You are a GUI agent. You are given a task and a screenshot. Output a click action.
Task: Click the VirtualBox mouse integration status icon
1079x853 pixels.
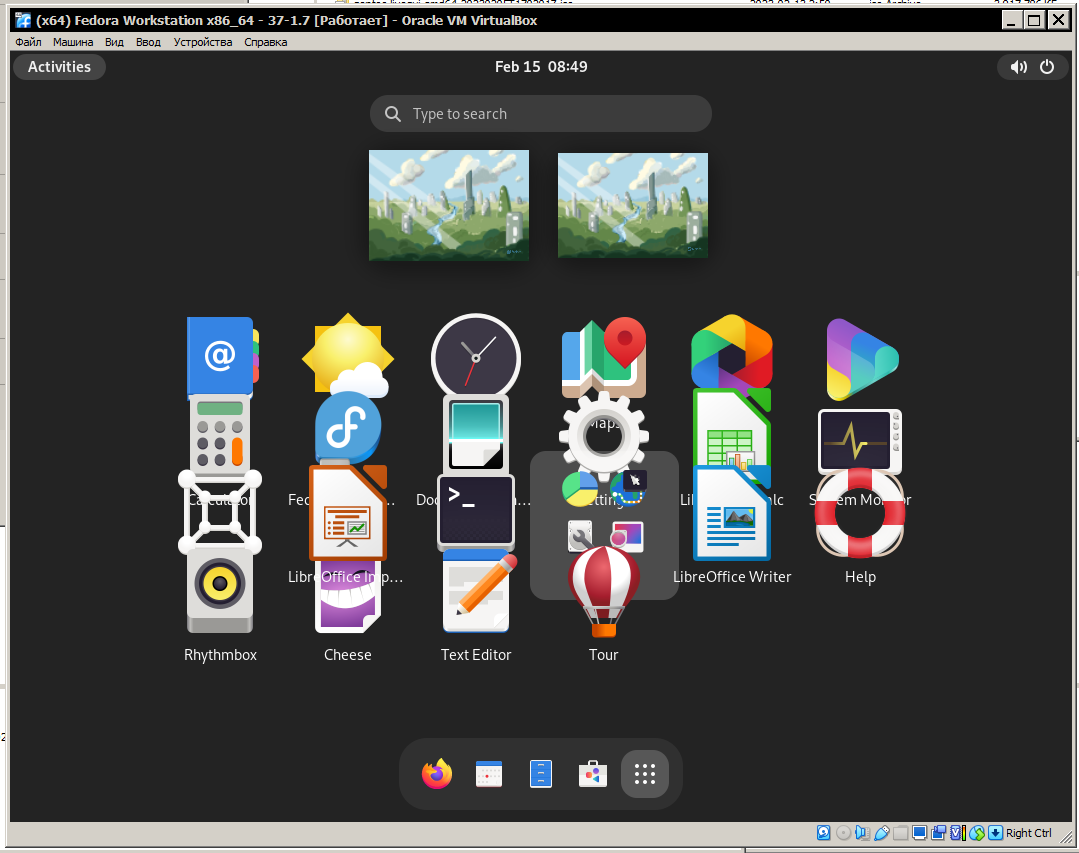(976, 833)
